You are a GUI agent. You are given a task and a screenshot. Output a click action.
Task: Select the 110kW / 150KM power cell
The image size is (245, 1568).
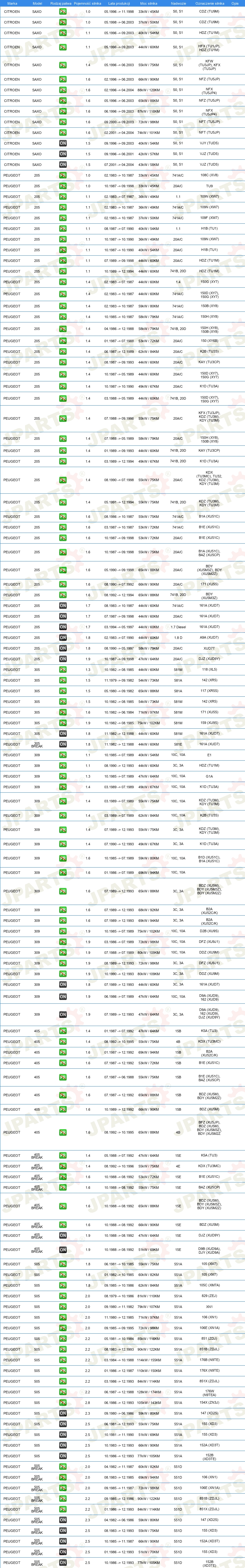click(149, 1371)
